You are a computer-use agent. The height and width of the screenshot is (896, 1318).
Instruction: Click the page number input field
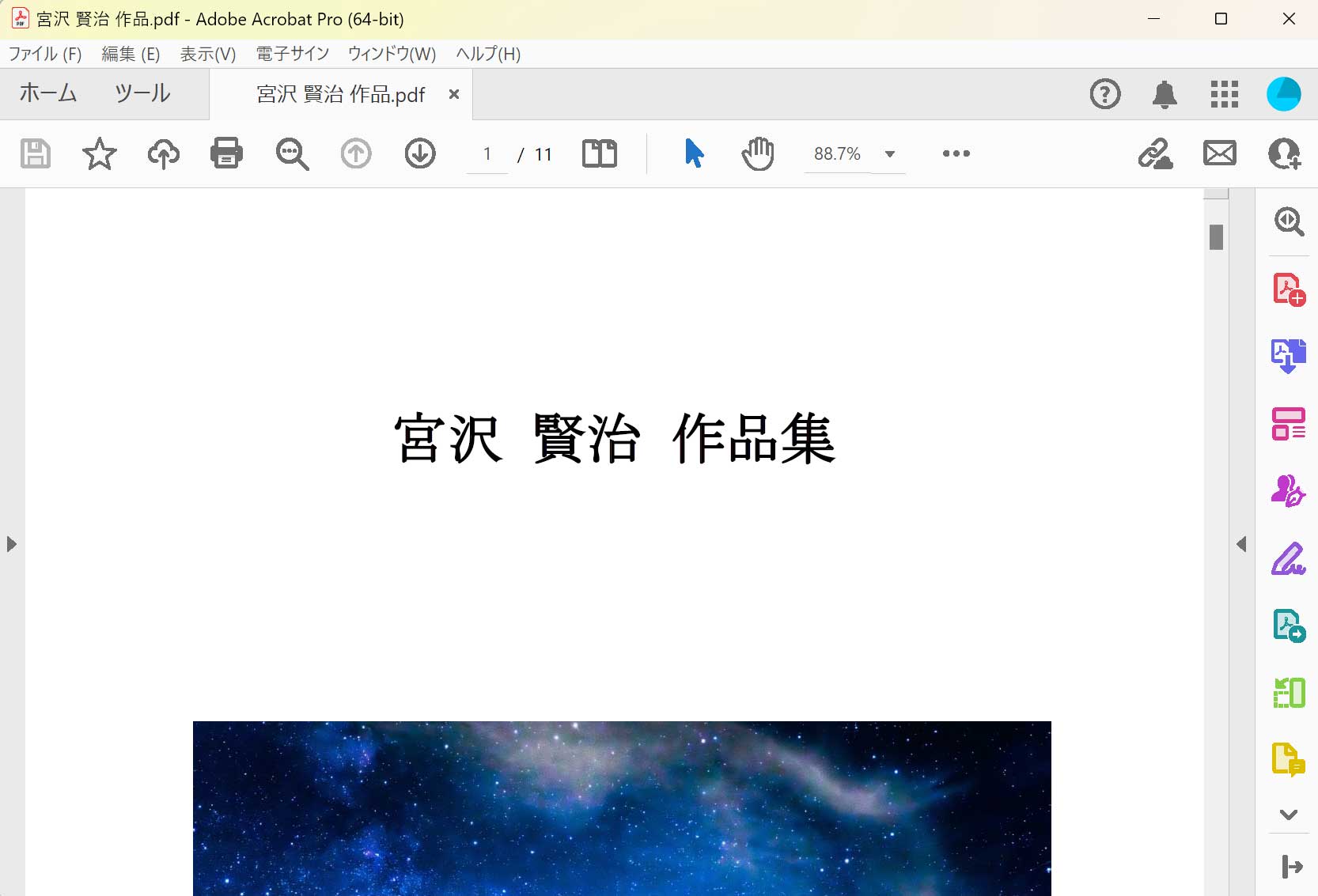click(x=487, y=154)
